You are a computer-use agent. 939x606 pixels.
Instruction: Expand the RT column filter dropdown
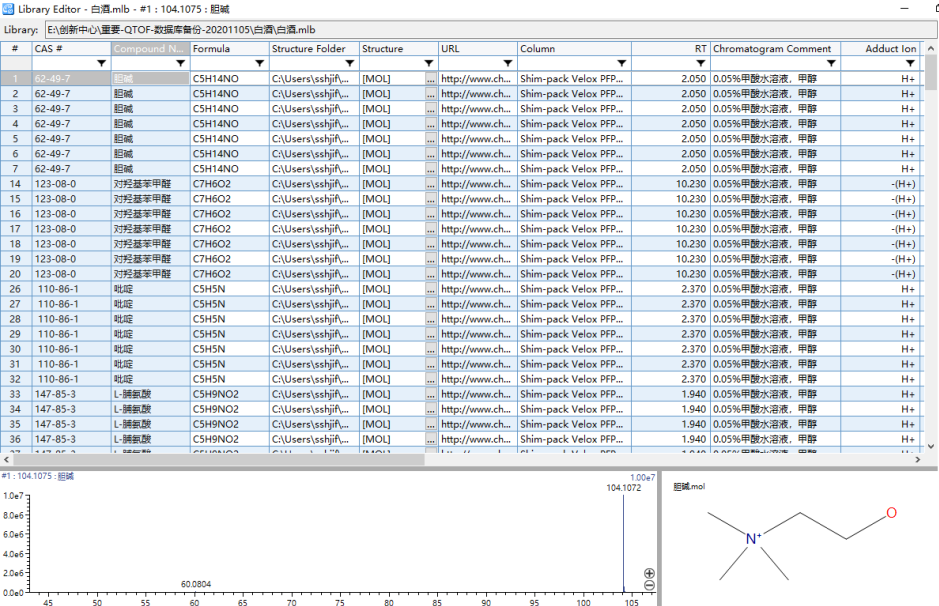click(x=699, y=63)
